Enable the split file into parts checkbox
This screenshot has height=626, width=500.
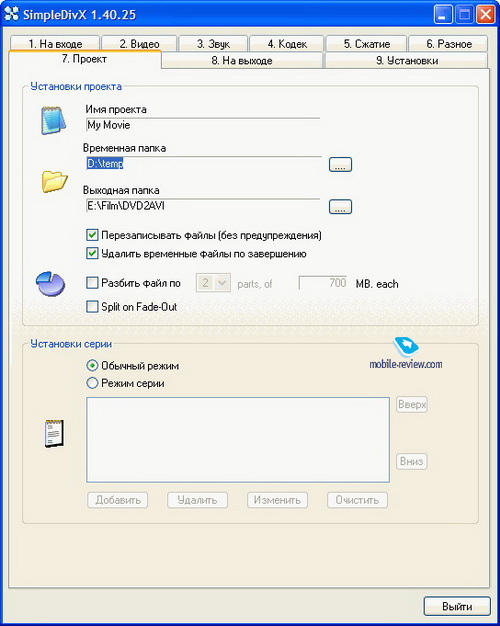coord(92,283)
